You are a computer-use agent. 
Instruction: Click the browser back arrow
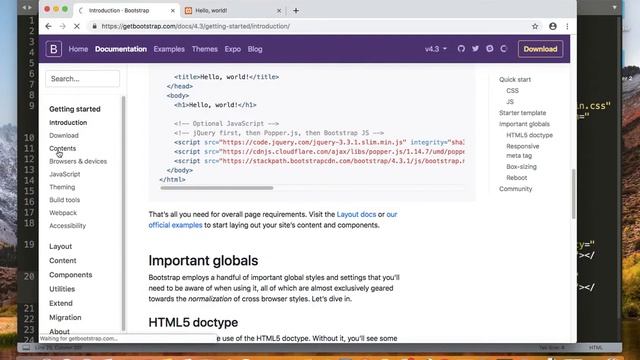pos(49,26)
